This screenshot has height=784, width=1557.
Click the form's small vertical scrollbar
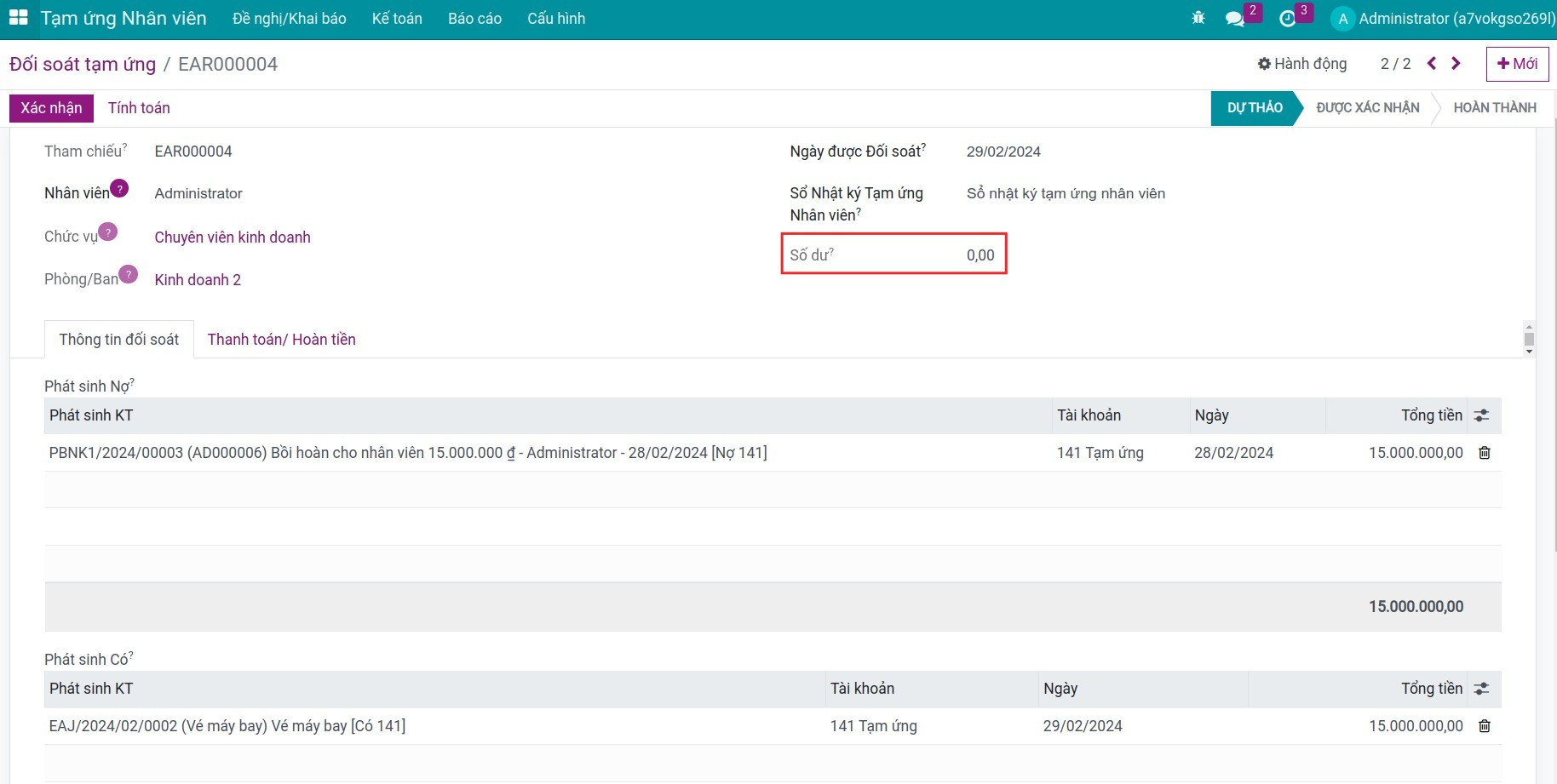1529,339
